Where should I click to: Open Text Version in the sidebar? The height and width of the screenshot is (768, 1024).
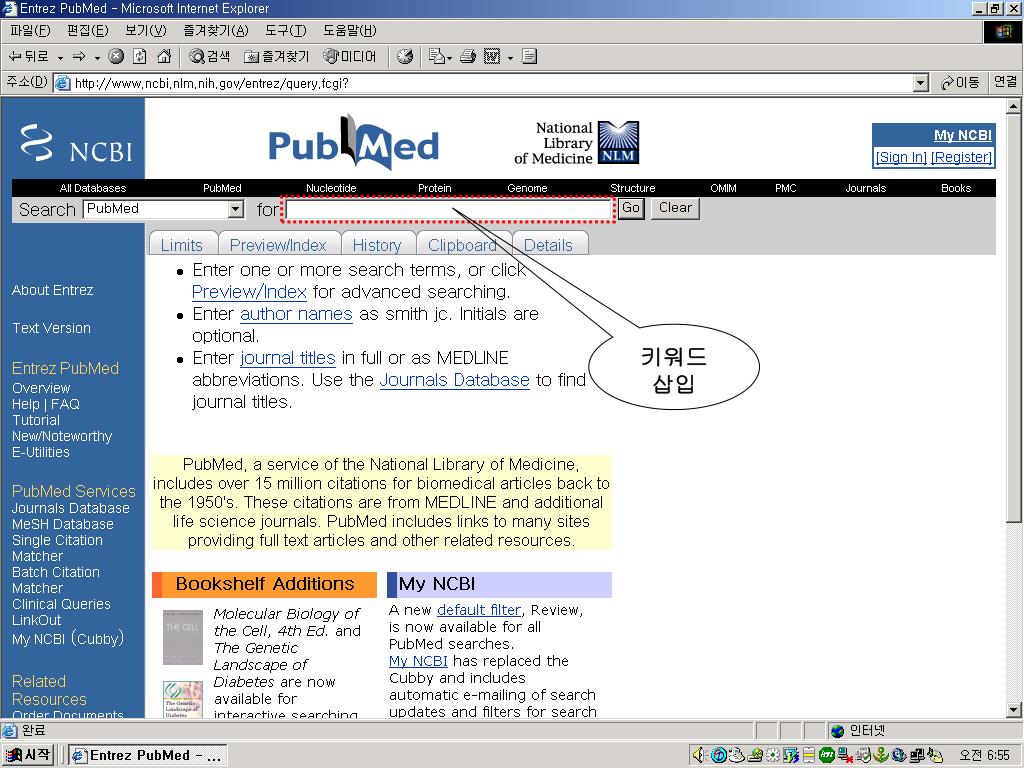tap(51, 328)
